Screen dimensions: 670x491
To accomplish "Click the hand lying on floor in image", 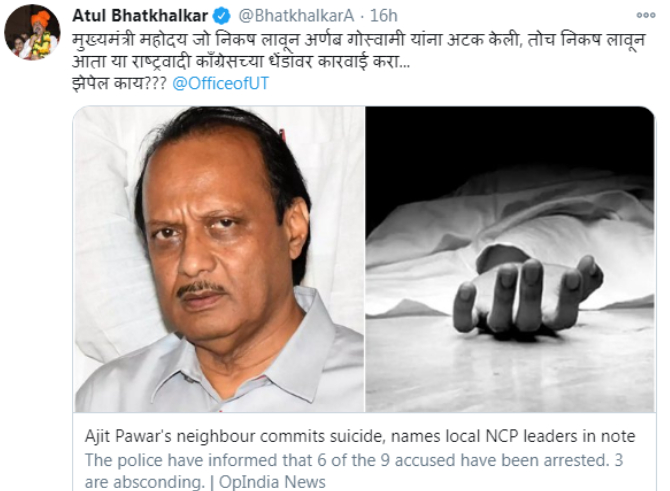I will tap(529, 291).
